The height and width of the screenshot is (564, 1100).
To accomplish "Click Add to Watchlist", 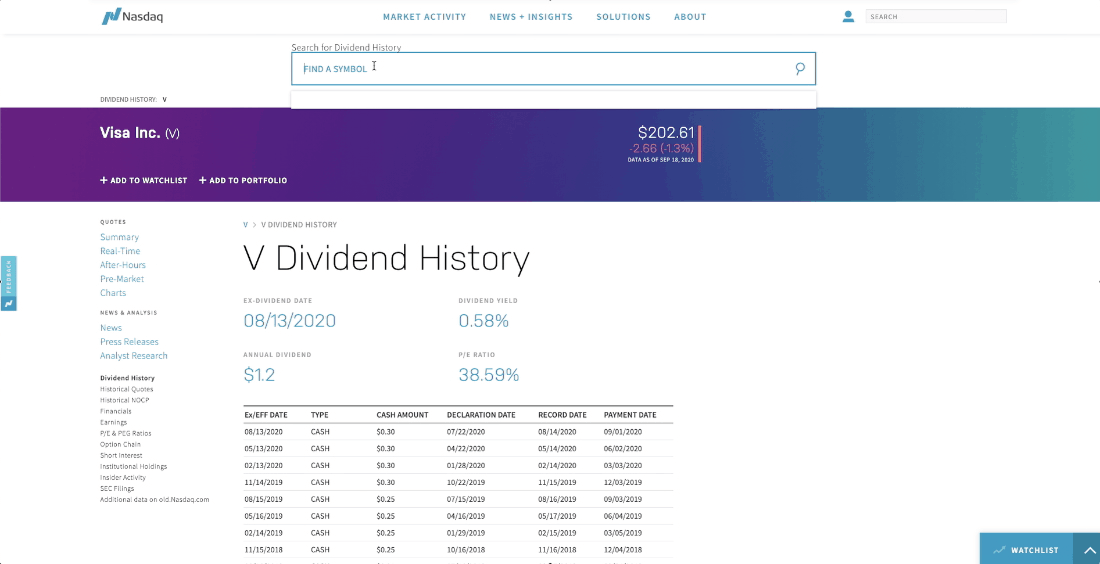I will 144,180.
